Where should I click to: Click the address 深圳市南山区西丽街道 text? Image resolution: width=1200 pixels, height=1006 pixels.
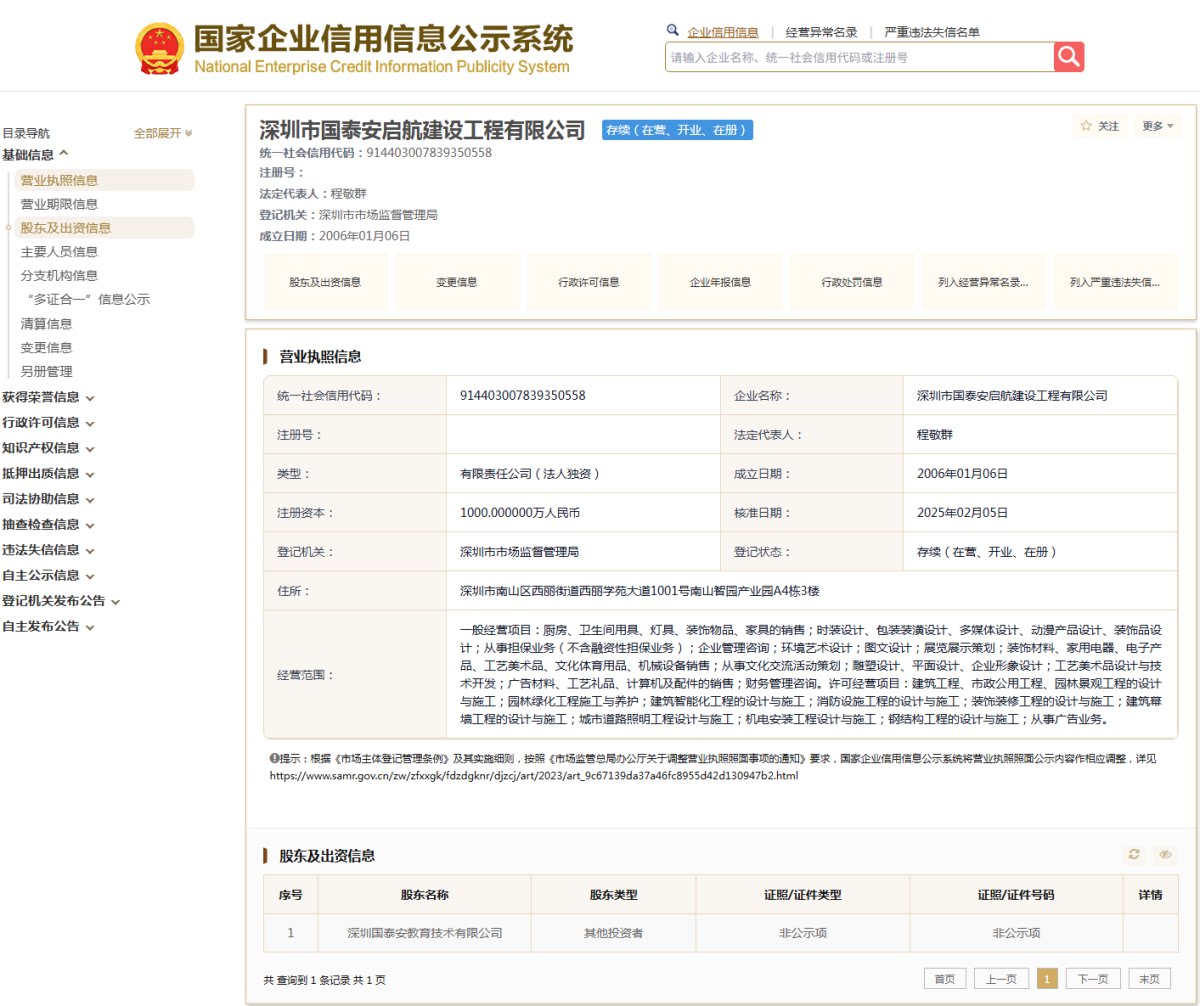[640, 591]
